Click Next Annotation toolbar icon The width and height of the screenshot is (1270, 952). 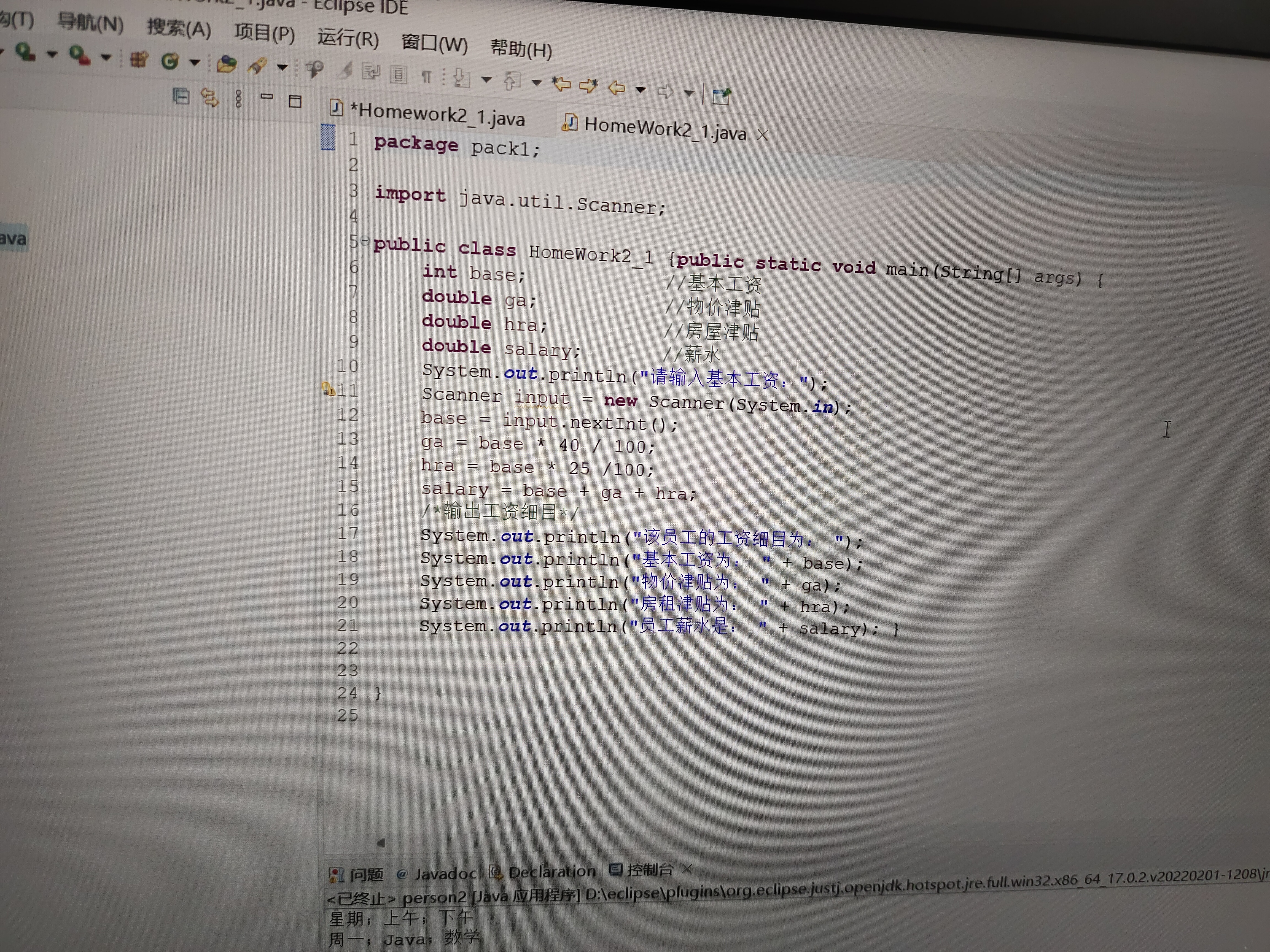click(x=462, y=77)
